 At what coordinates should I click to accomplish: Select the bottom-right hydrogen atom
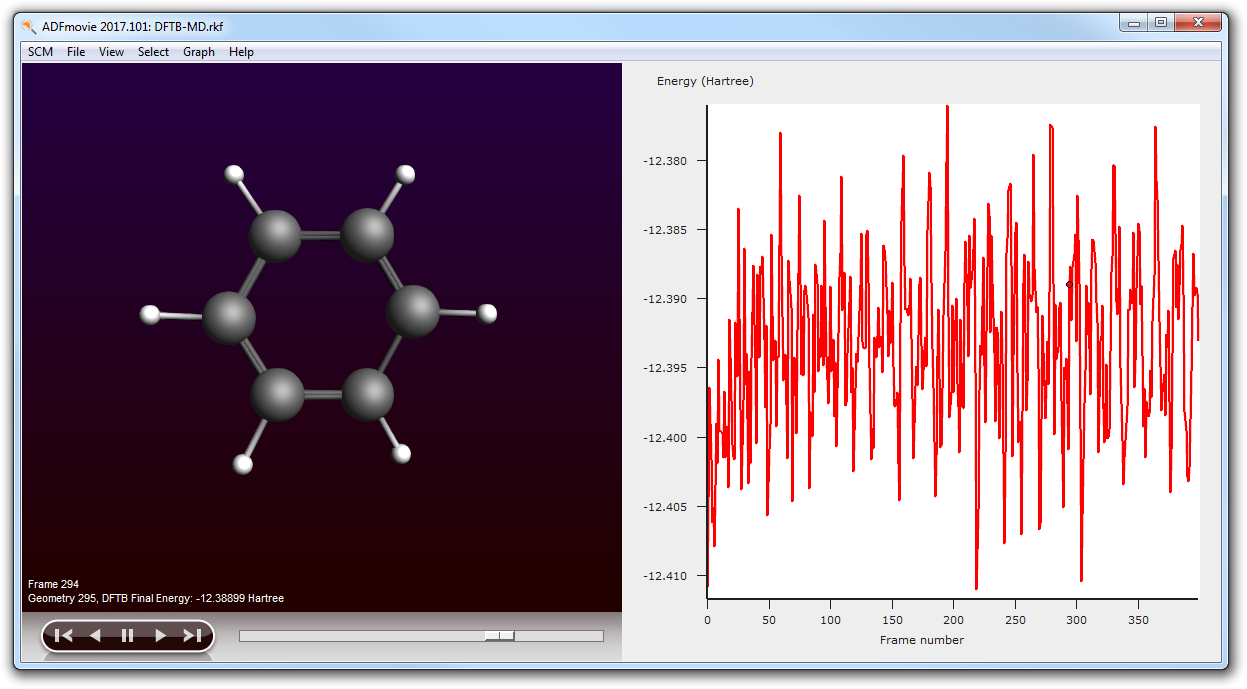pyautogui.click(x=402, y=454)
